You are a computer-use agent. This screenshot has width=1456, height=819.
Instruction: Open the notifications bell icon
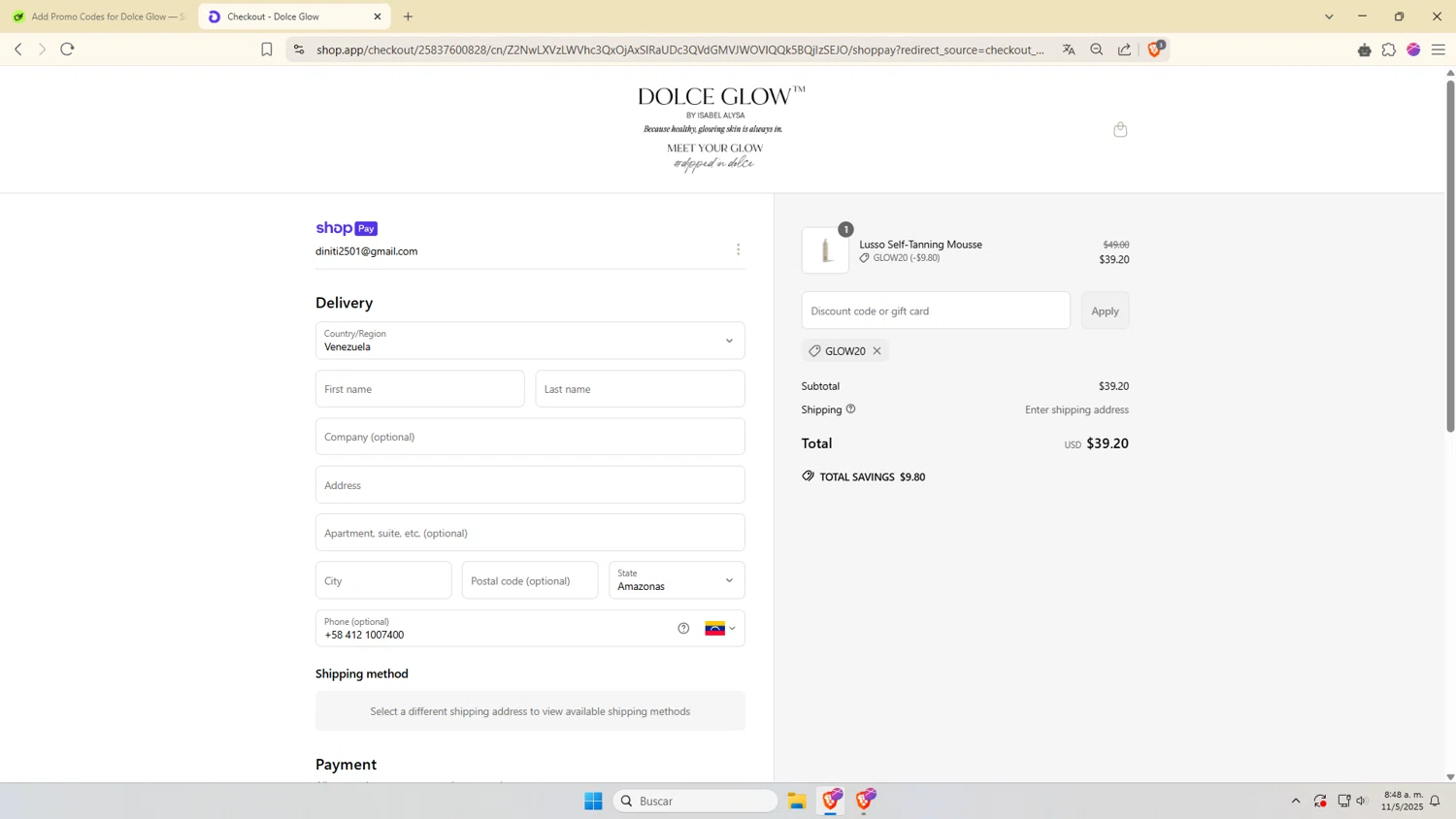[x=1435, y=801]
